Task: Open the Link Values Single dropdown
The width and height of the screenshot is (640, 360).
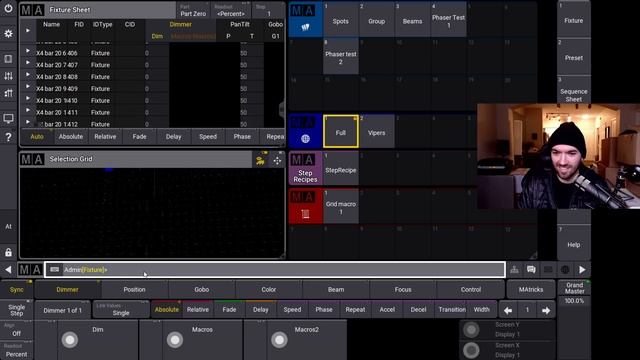Action: point(121,310)
